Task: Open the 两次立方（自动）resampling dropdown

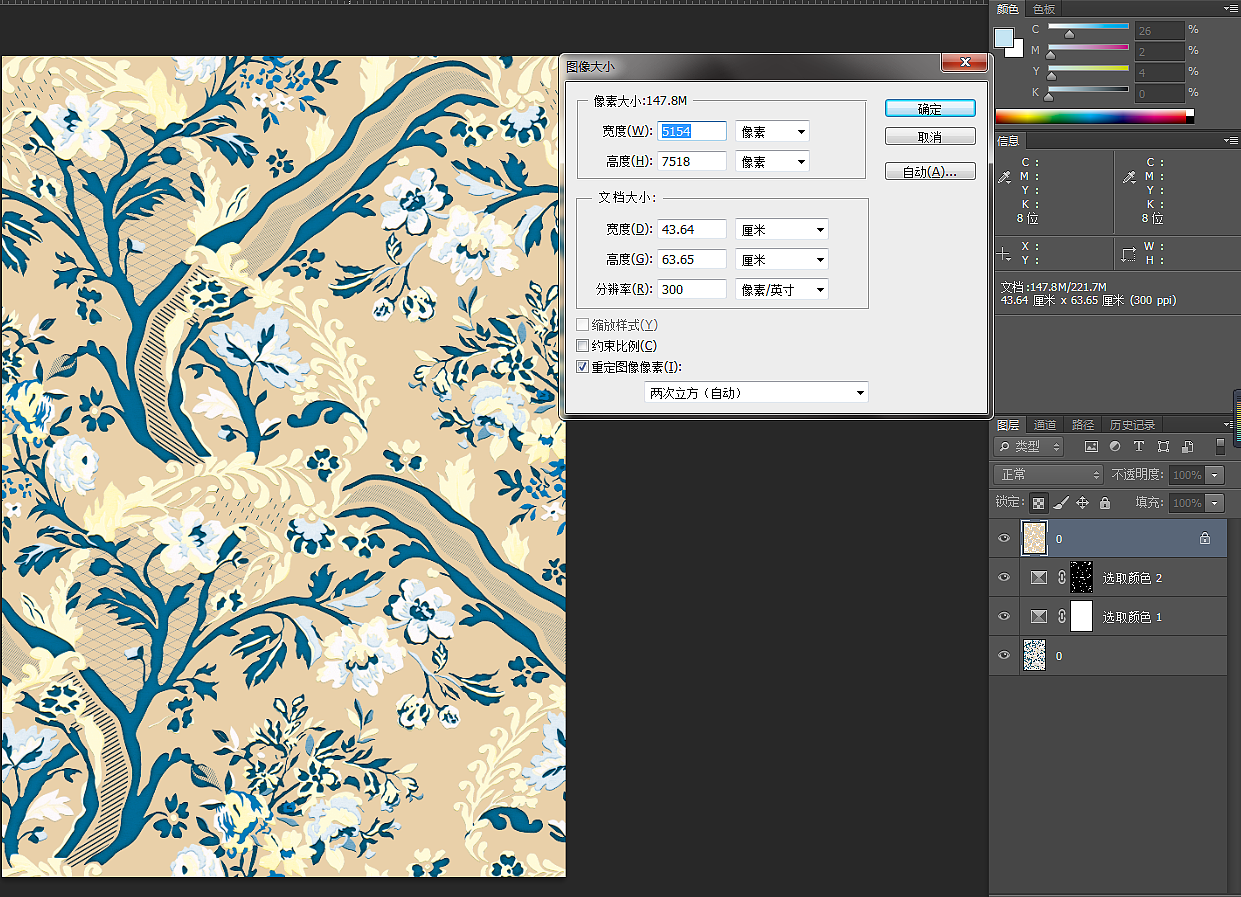Action: [x=756, y=393]
